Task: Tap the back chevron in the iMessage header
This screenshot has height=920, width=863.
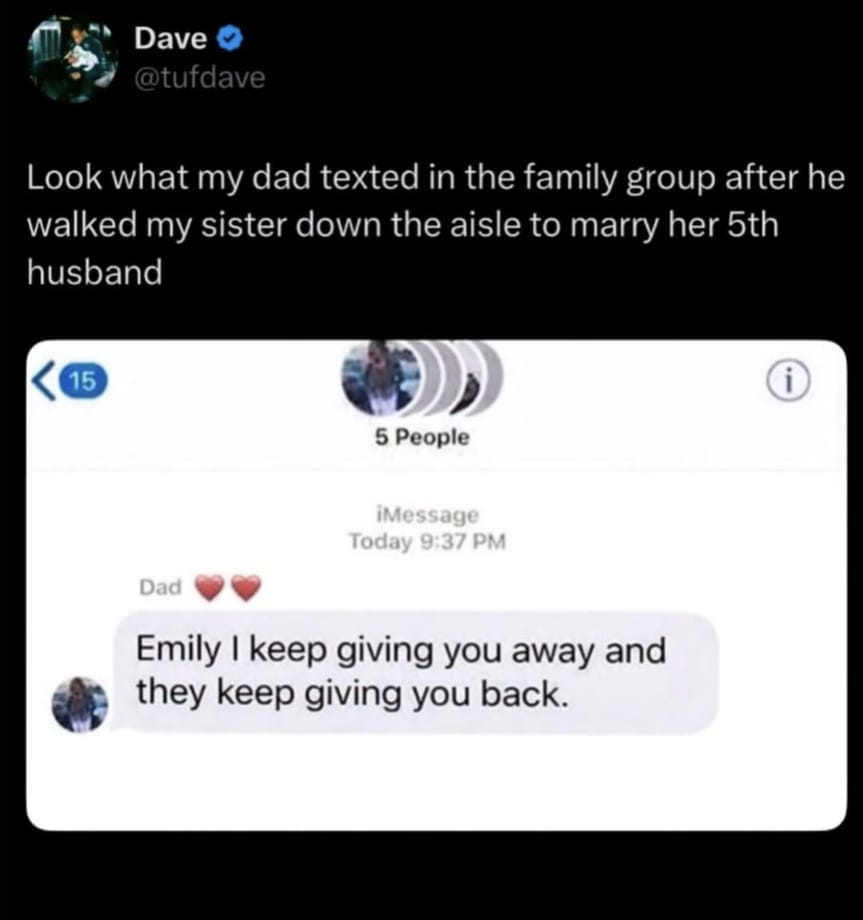Action: (x=45, y=381)
